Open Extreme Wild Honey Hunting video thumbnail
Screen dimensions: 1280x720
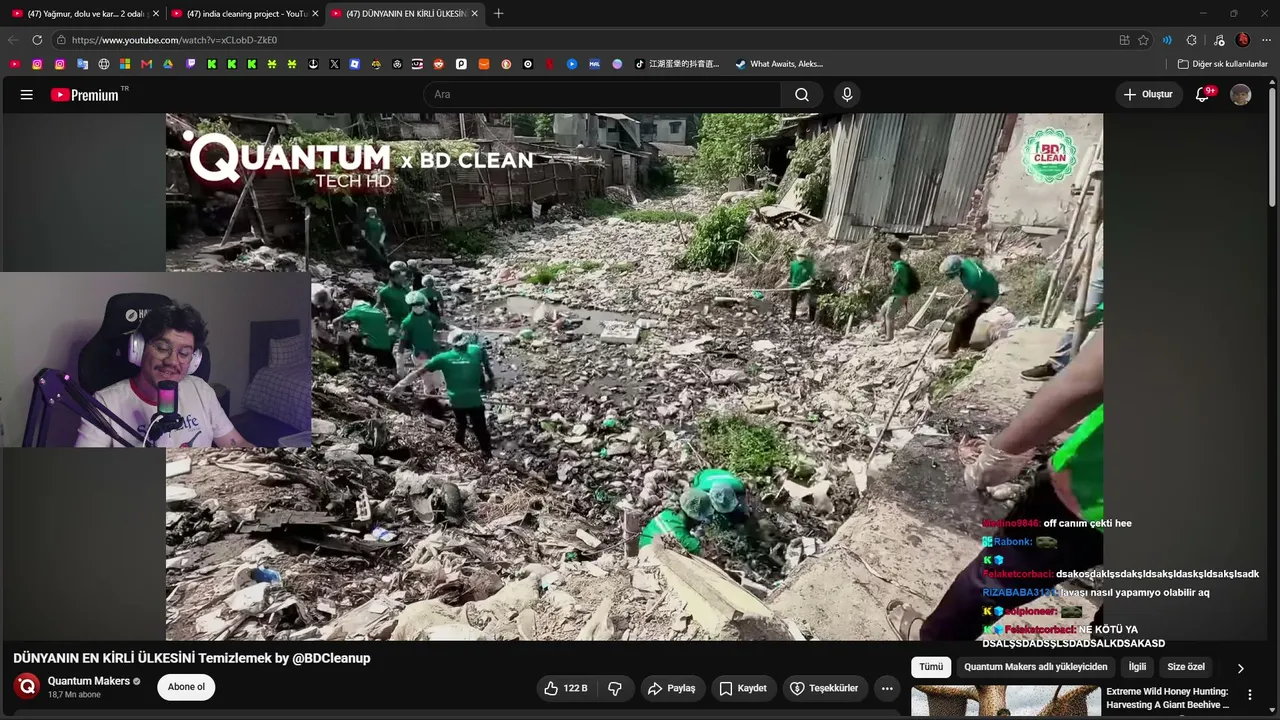(1004, 701)
